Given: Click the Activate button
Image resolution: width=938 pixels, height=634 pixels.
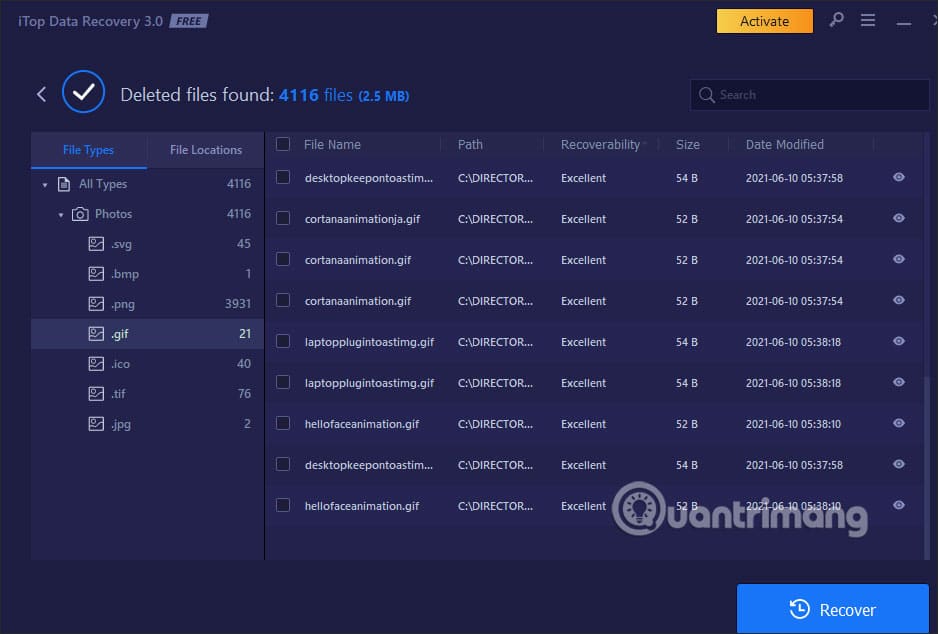Looking at the screenshot, I should pyautogui.click(x=765, y=21).
